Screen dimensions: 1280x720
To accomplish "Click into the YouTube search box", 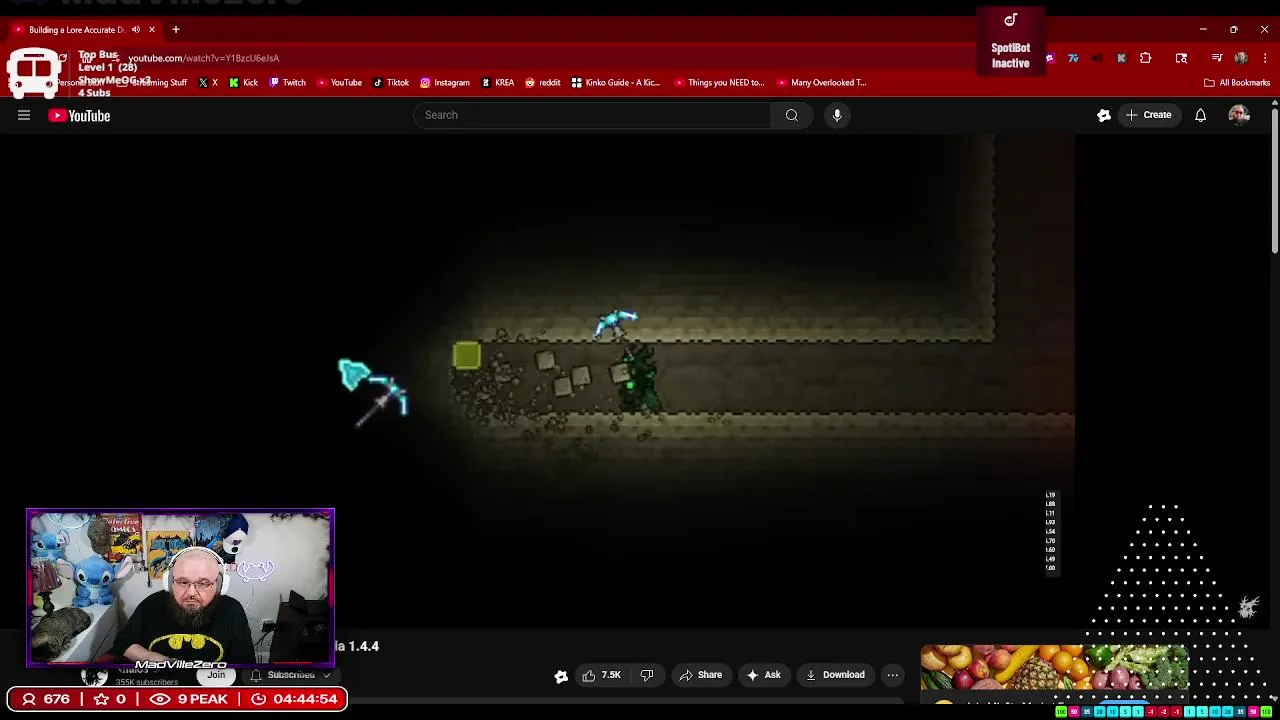I will point(592,115).
